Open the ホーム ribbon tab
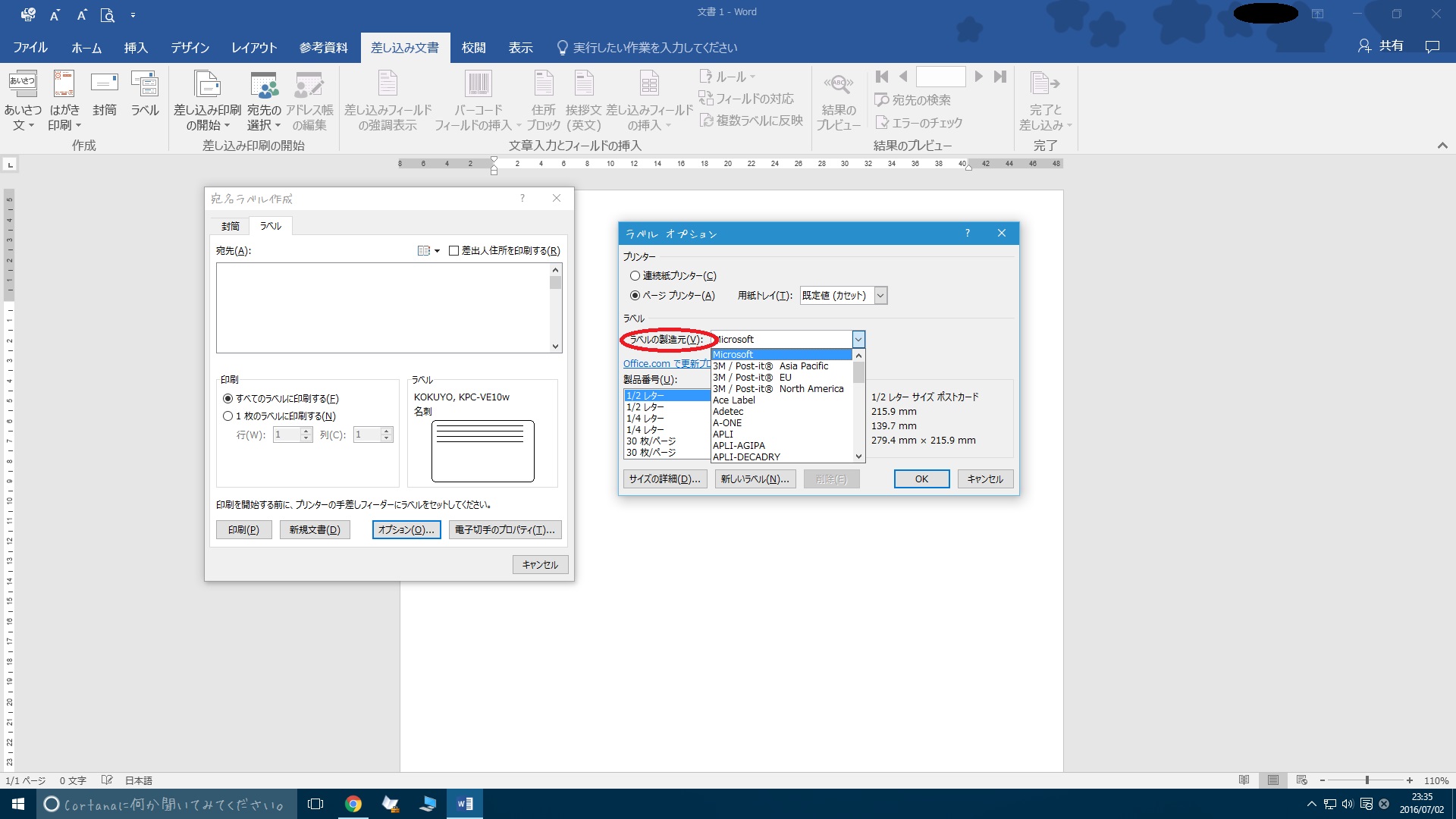This screenshot has height=819, width=1456. [86, 48]
